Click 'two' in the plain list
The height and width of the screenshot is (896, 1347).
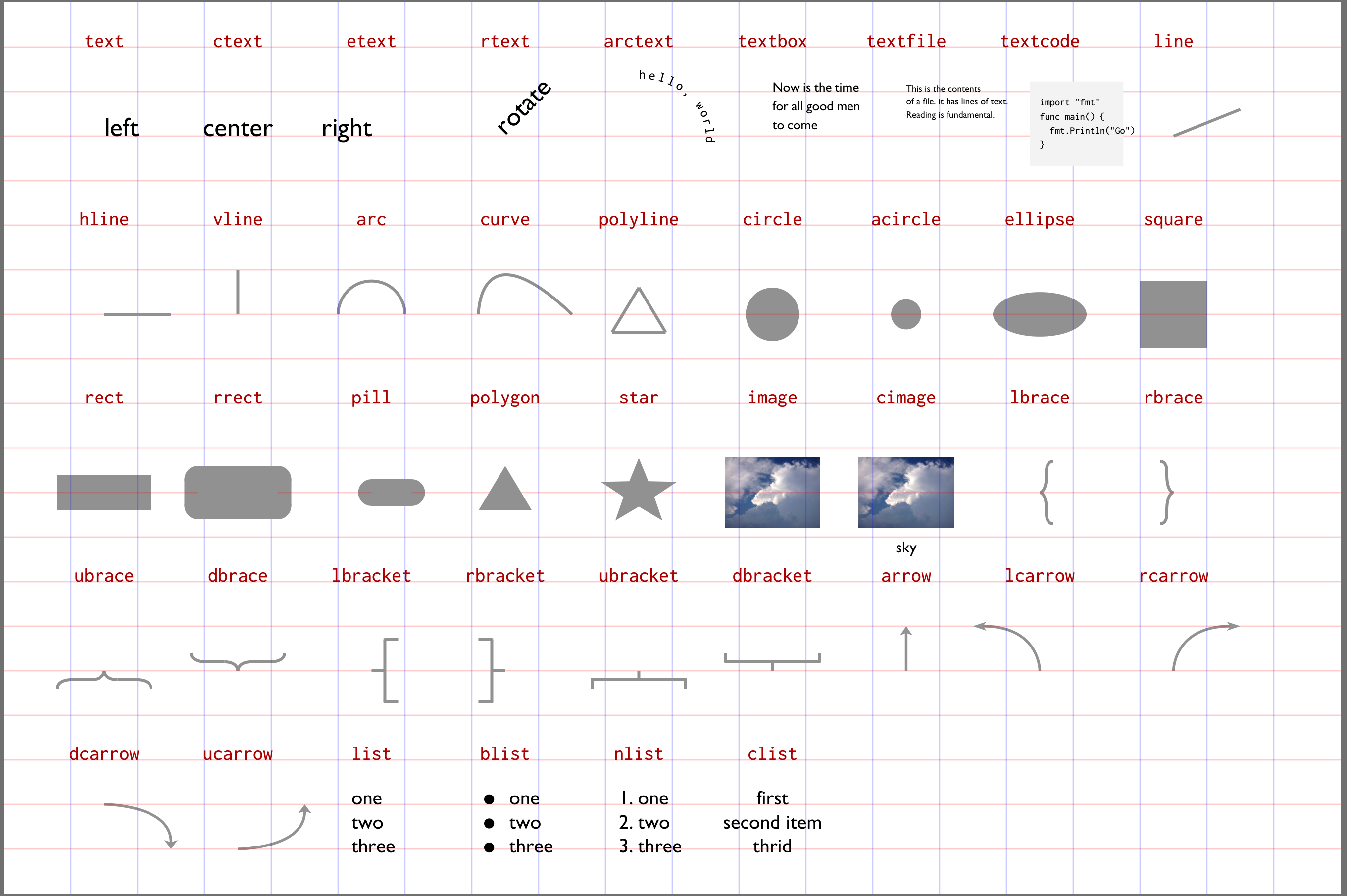(x=367, y=823)
